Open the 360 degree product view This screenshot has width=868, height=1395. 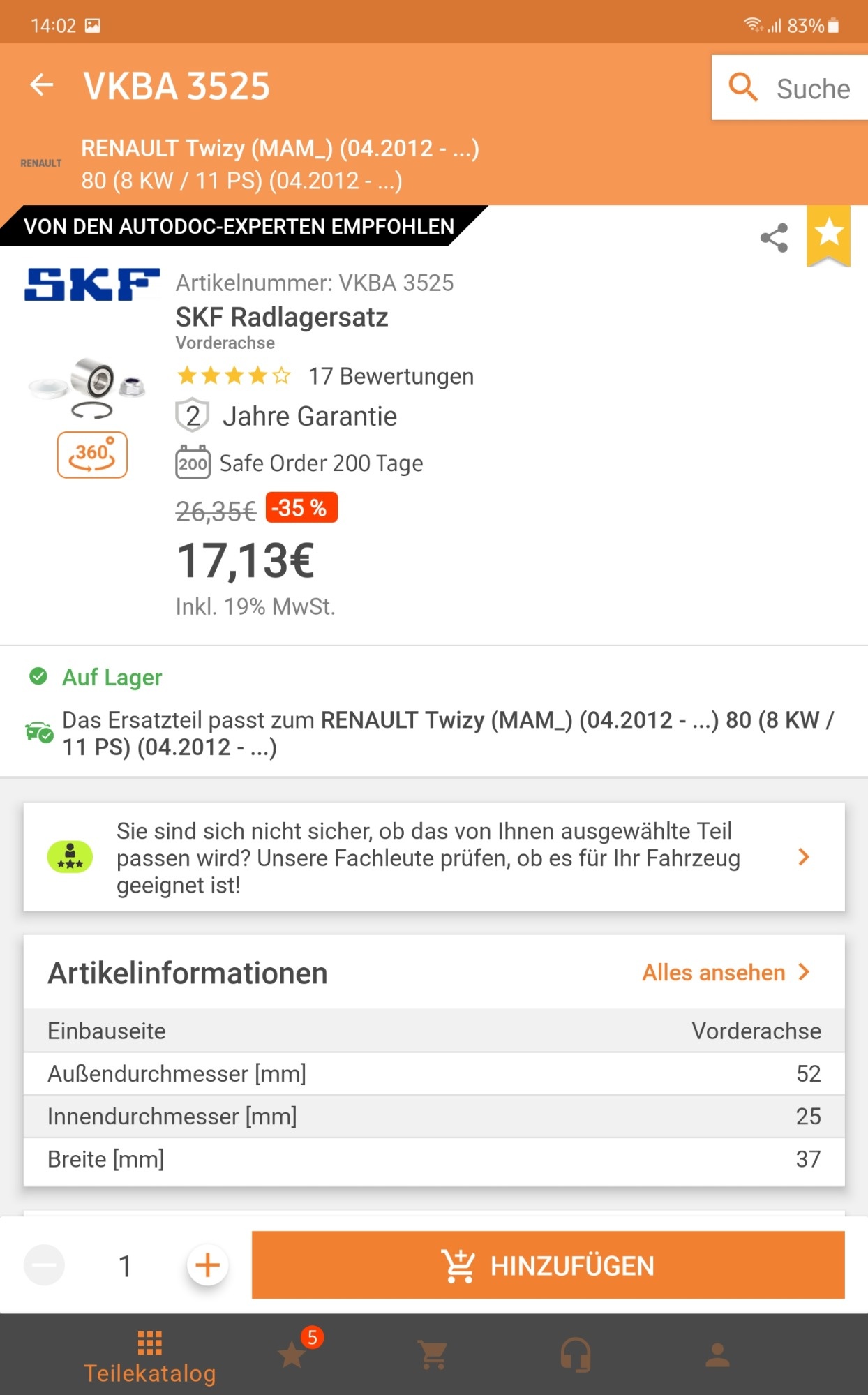click(92, 455)
